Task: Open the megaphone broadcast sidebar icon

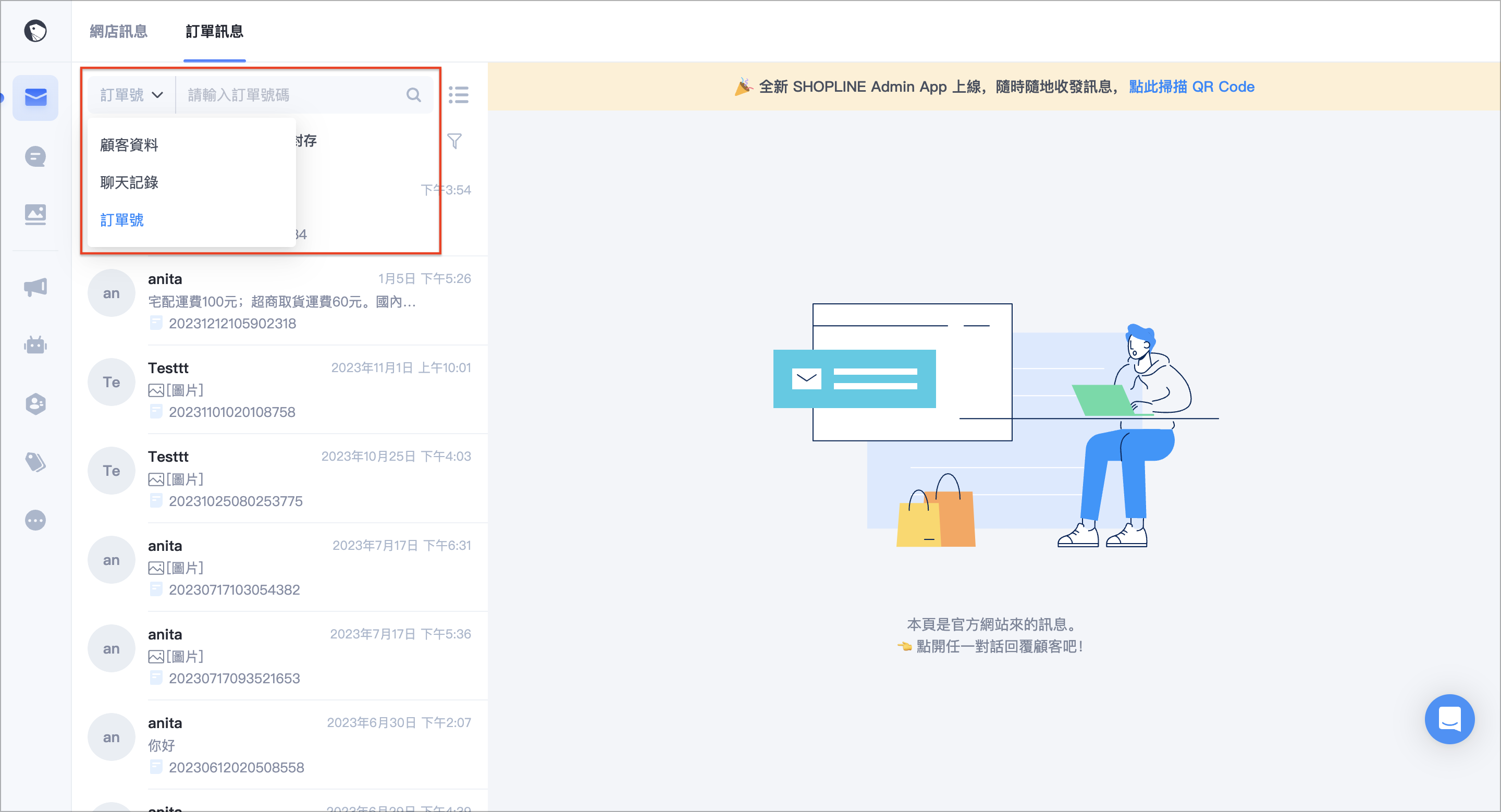Action: click(x=35, y=287)
